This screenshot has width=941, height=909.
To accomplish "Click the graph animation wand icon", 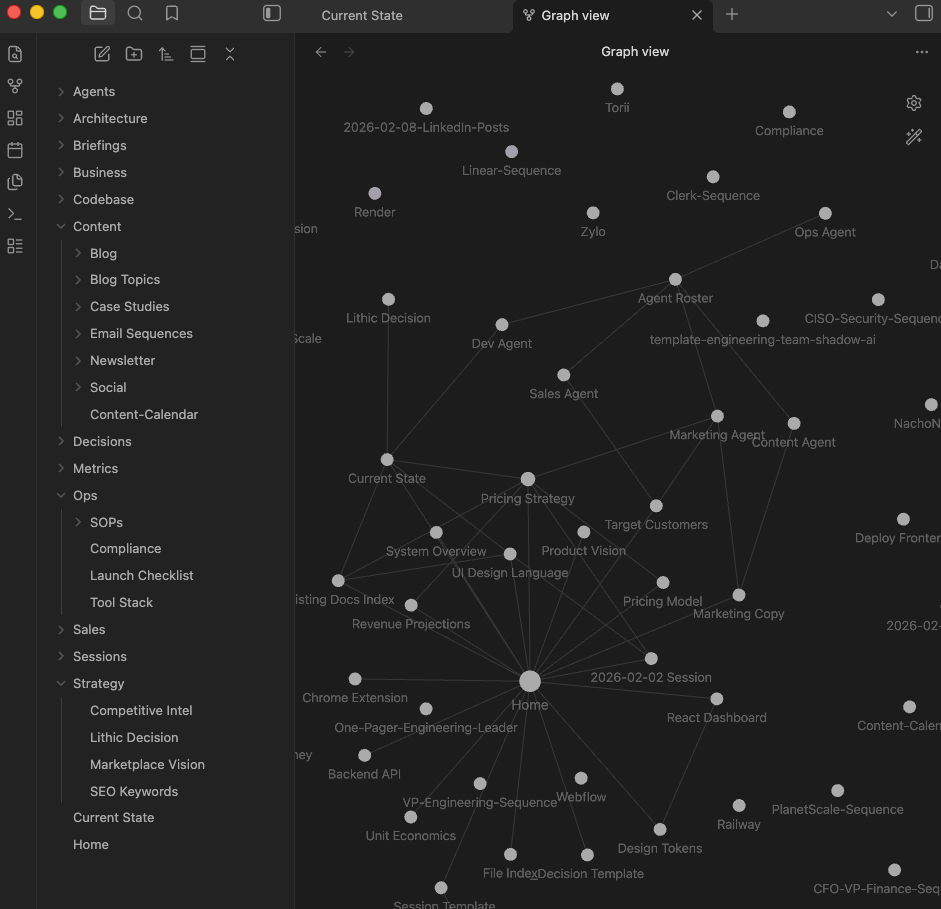I will (x=913, y=137).
